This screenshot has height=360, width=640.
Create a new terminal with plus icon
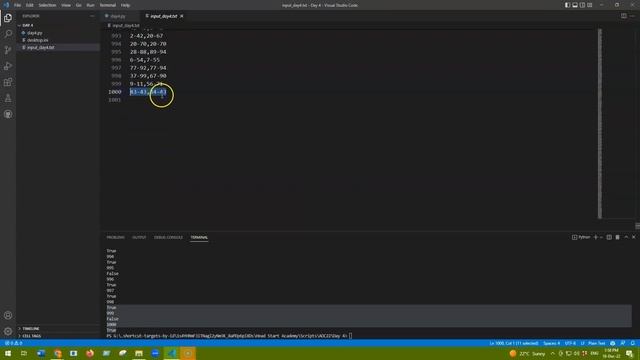coord(596,237)
